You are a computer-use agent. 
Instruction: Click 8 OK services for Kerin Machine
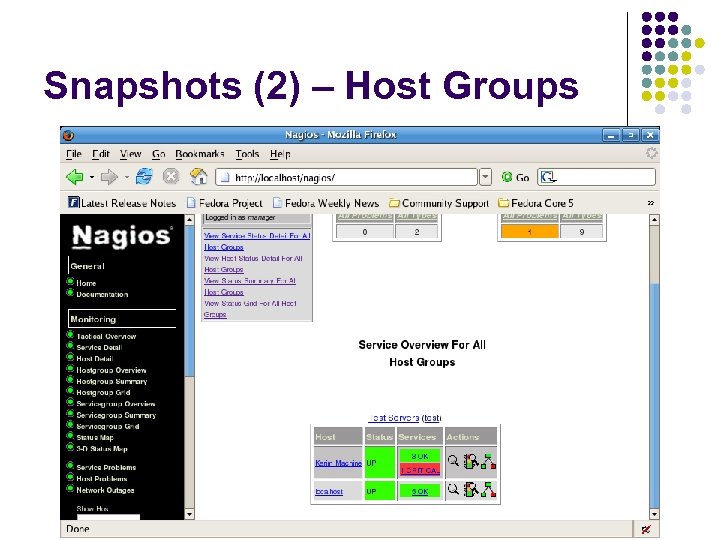(420, 456)
